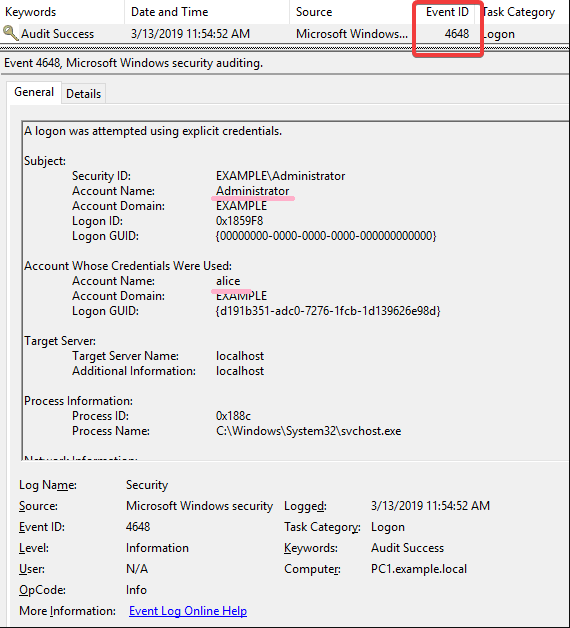The width and height of the screenshot is (570, 628).
Task: Click the Log Name value Security
Action: click(147, 485)
